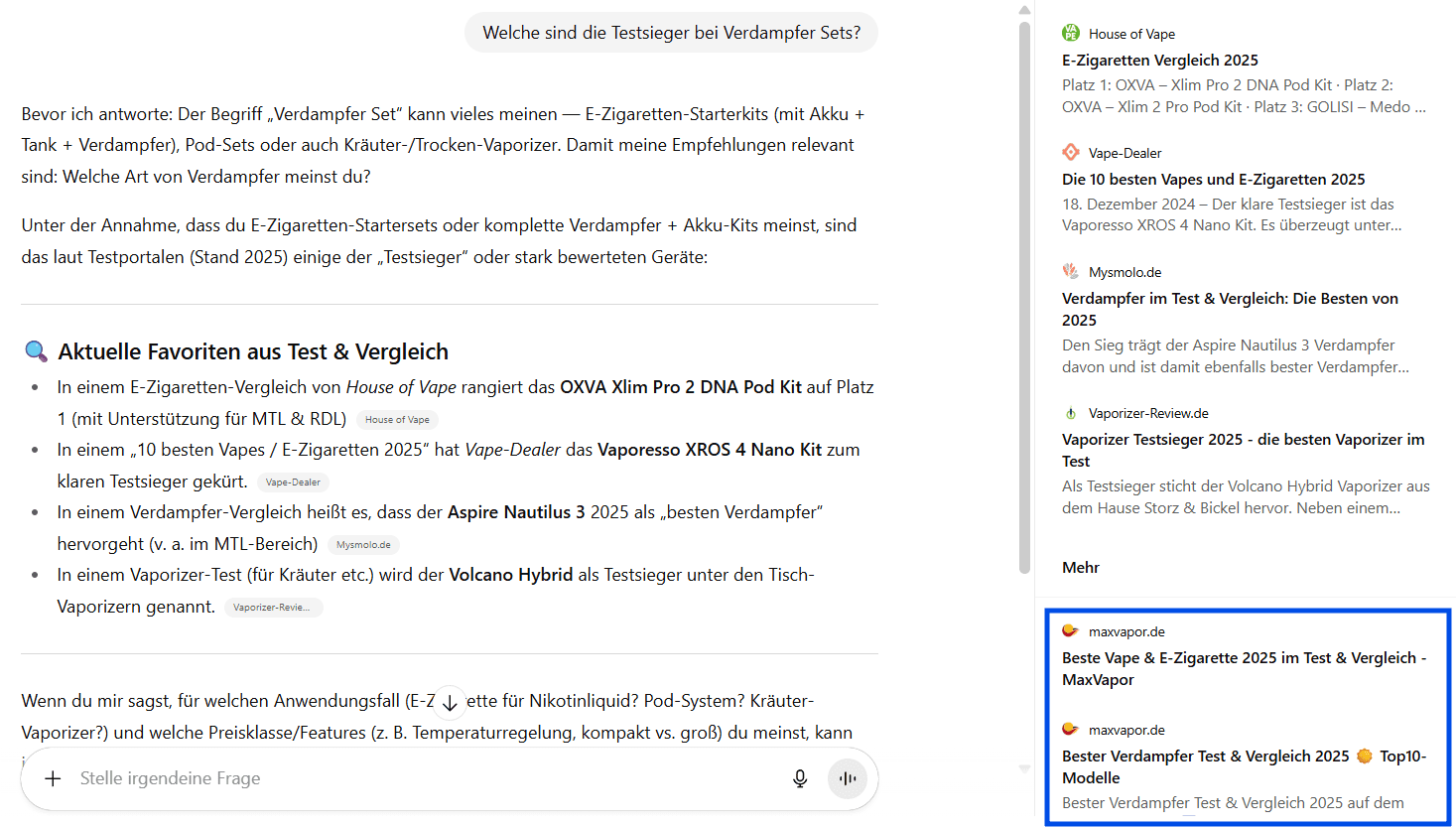Image resolution: width=1456 pixels, height=827 pixels.
Task: Click the scrollbar down arrow
Action: (x=1025, y=768)
